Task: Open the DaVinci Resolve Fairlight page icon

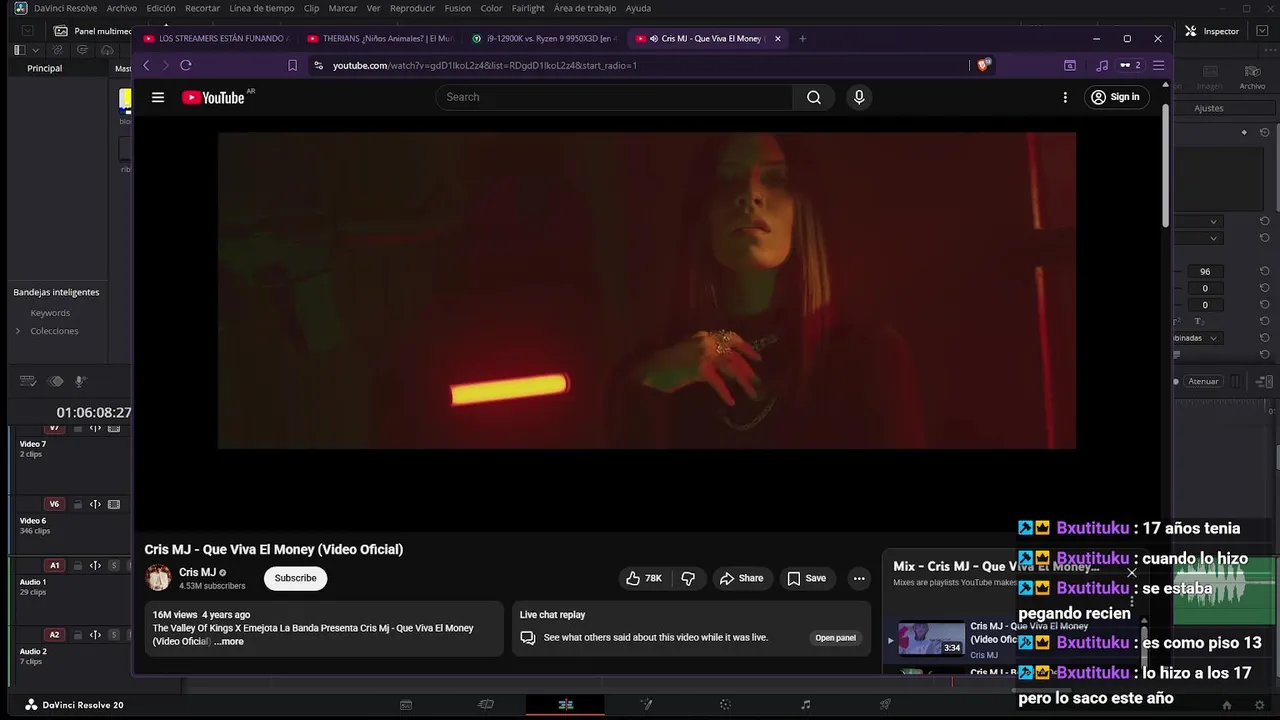Action: 806,705
